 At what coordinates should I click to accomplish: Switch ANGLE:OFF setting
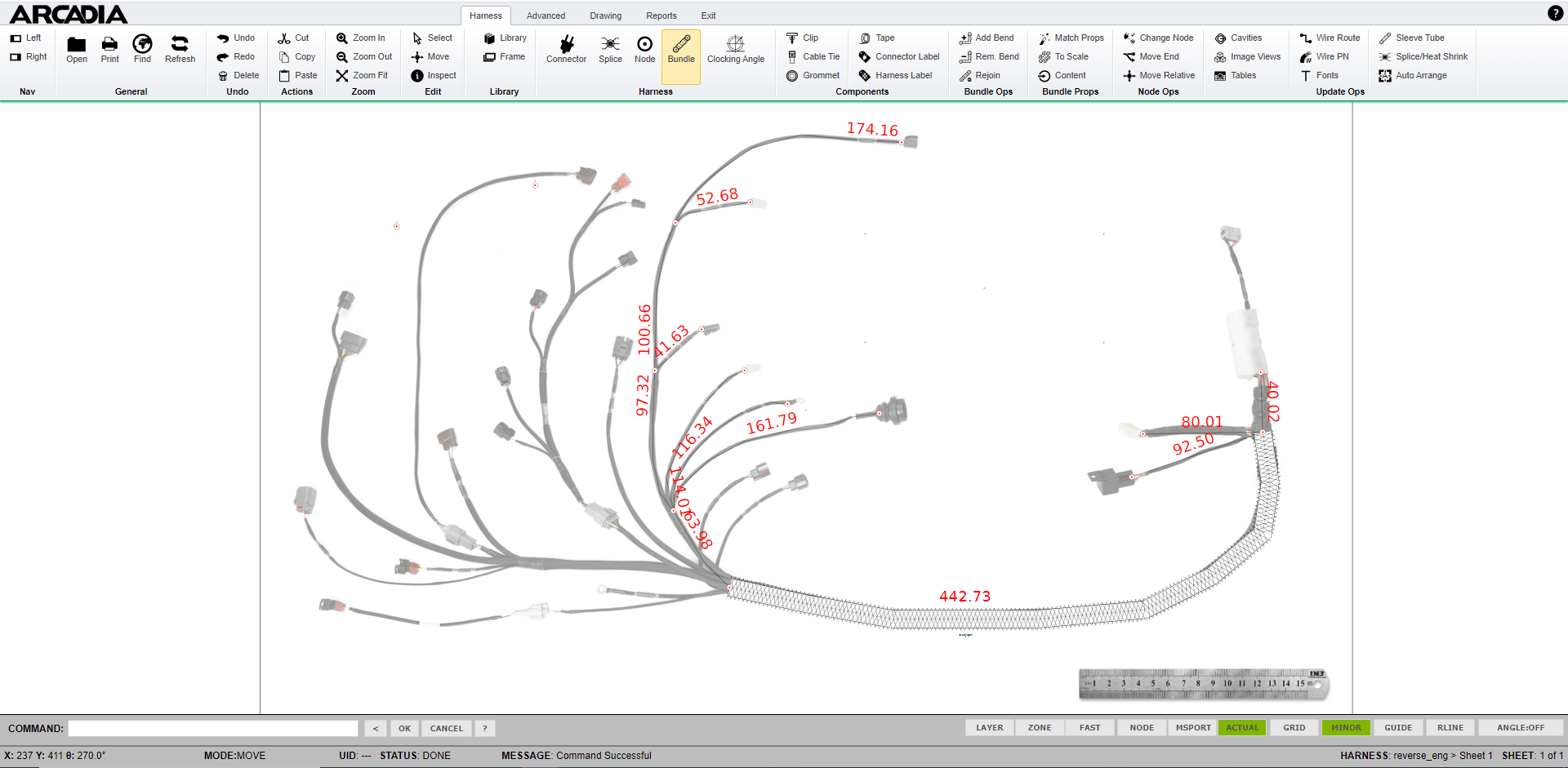point(1520,728)
